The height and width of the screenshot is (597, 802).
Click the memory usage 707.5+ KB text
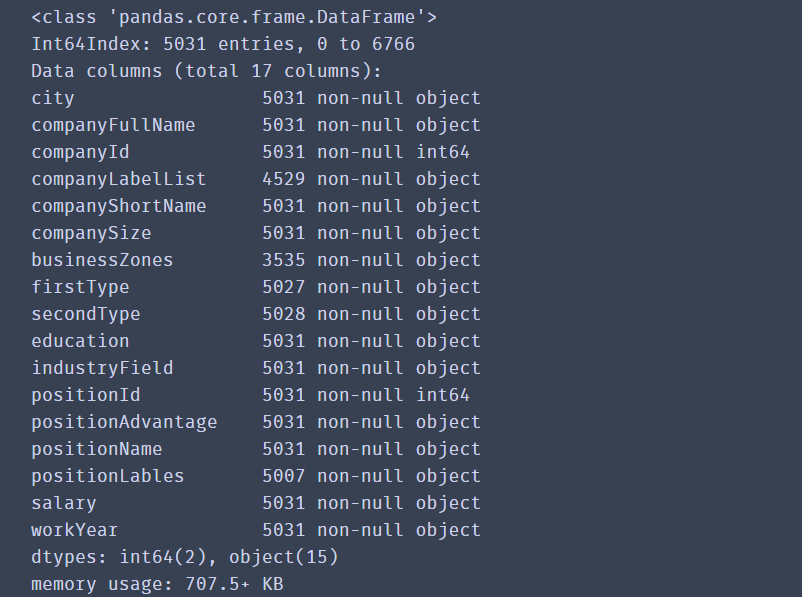point(157,584)
